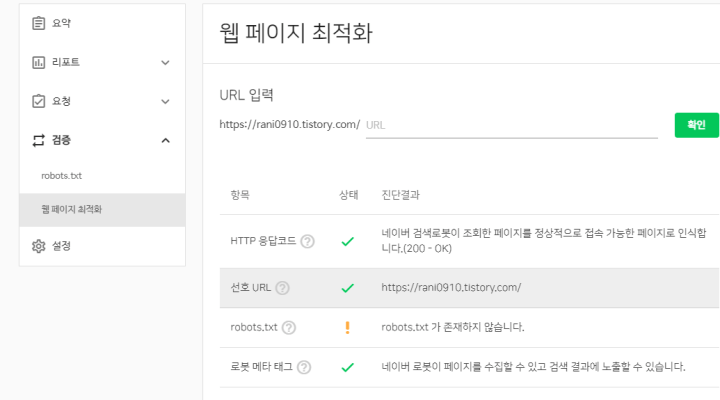Click the 요청 clipboard check icon

click(x=39, y=101)
